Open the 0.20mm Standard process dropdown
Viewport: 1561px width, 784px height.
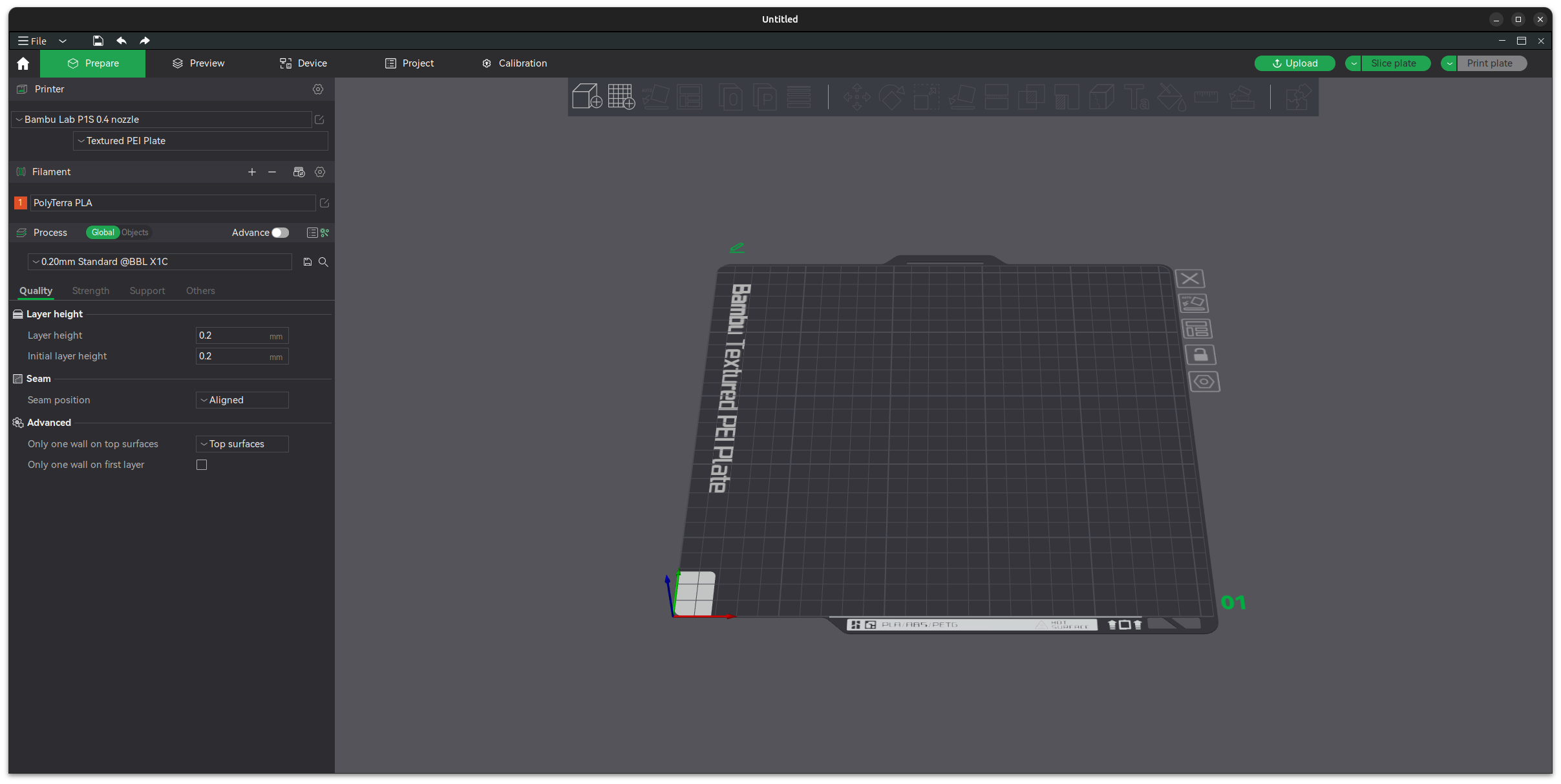coord(160,262)
